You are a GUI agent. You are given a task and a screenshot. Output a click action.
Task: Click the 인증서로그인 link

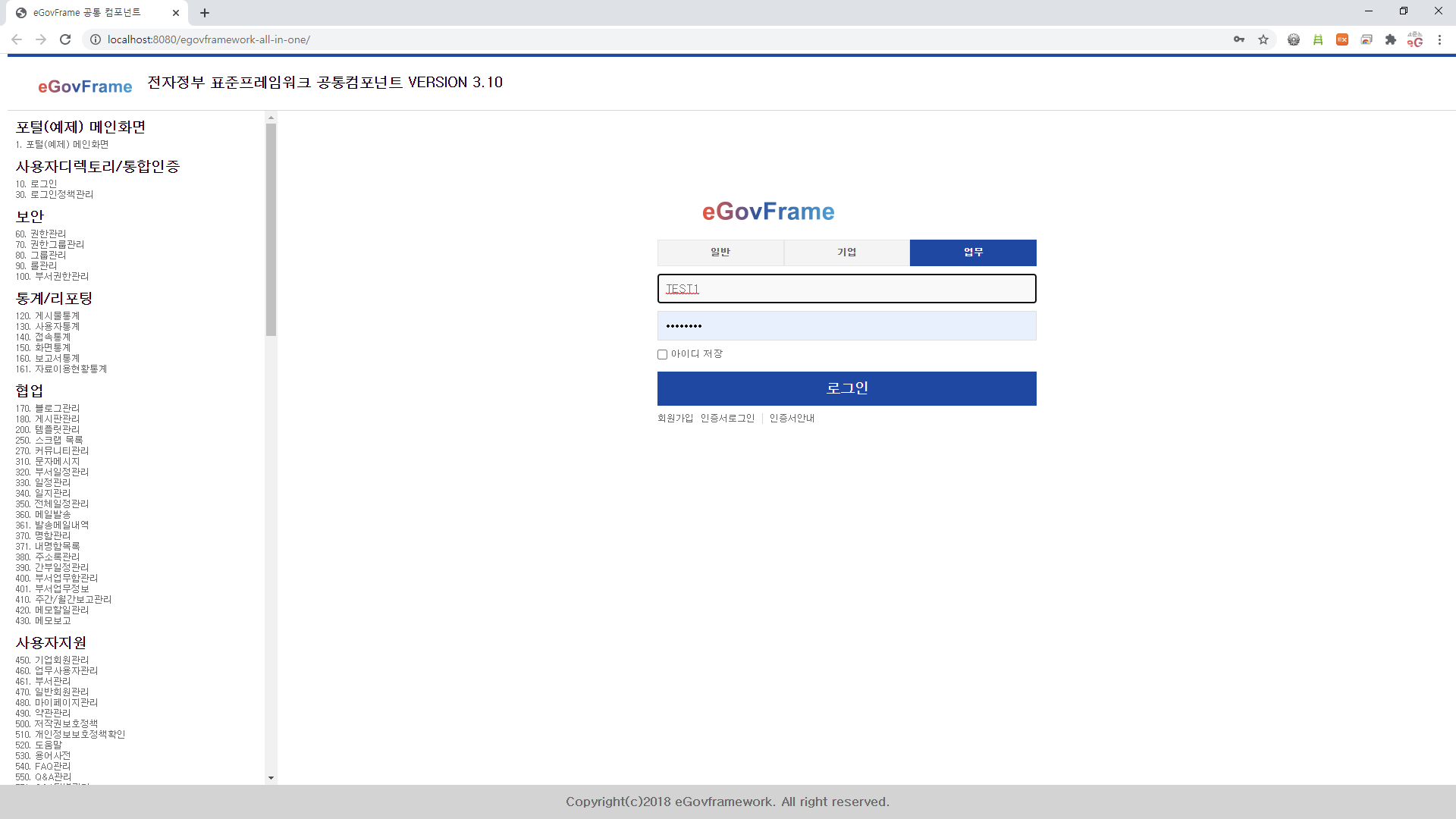[727, 419]
